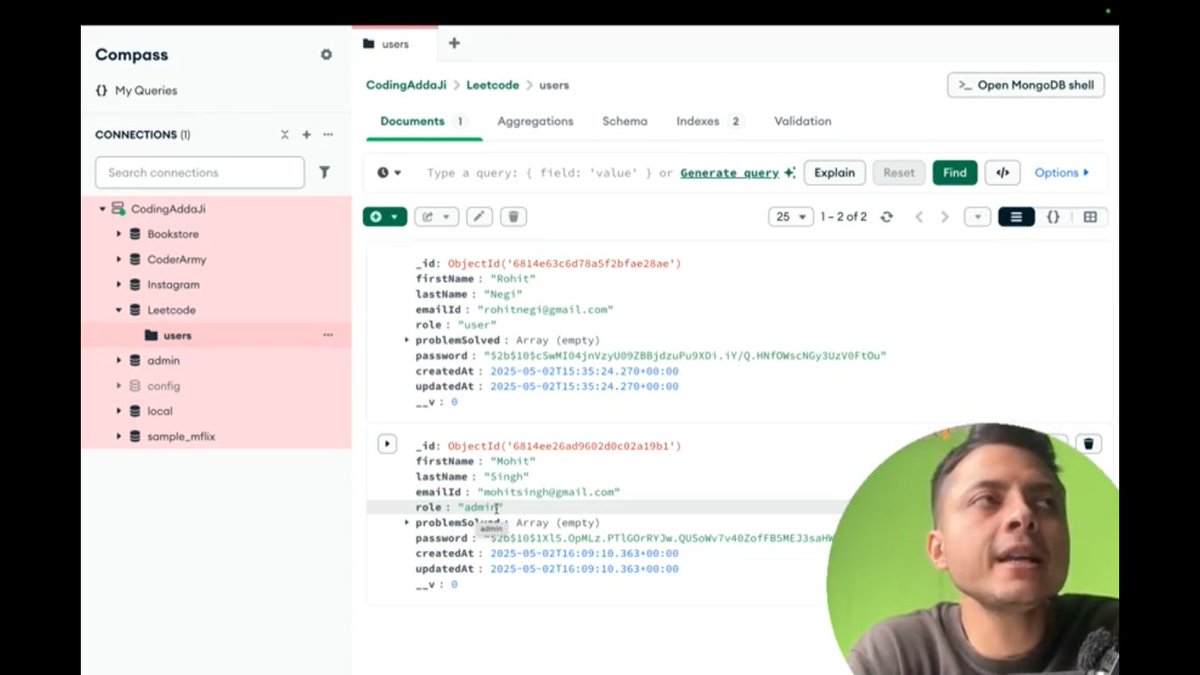Open the query history clock dropdown
Screen dimensions: 1200x675
tap(389, 173)
